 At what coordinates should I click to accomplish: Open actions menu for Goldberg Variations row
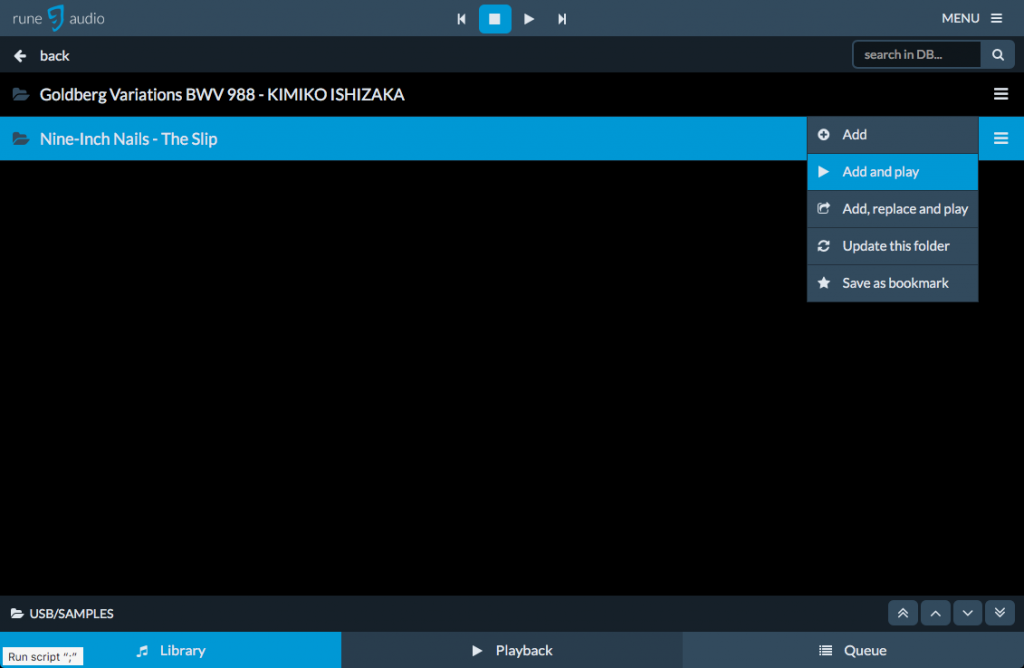(1000, 94)
